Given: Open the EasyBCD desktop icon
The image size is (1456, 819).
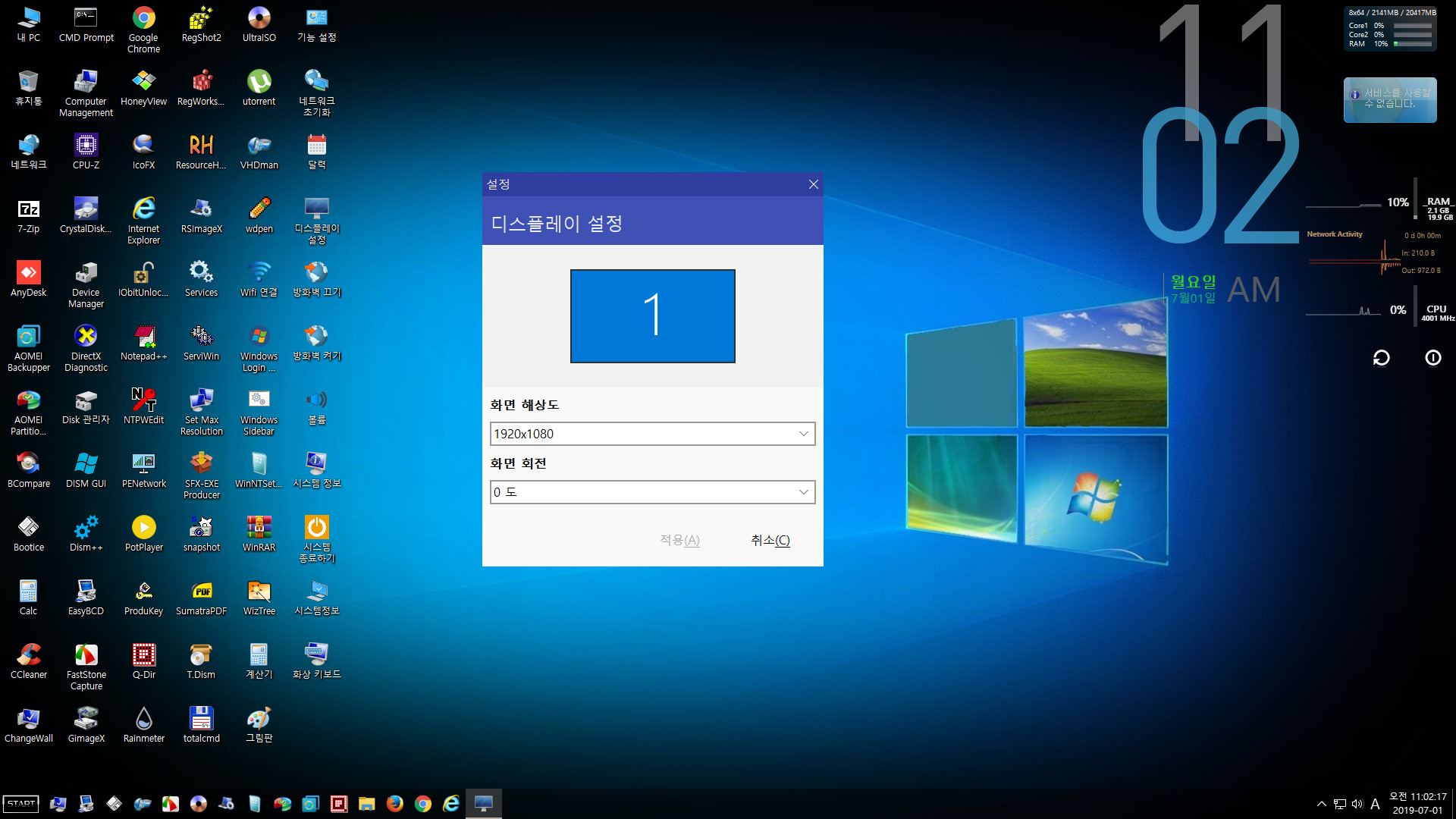Looking at the screenshot, I should pos(86,598).
